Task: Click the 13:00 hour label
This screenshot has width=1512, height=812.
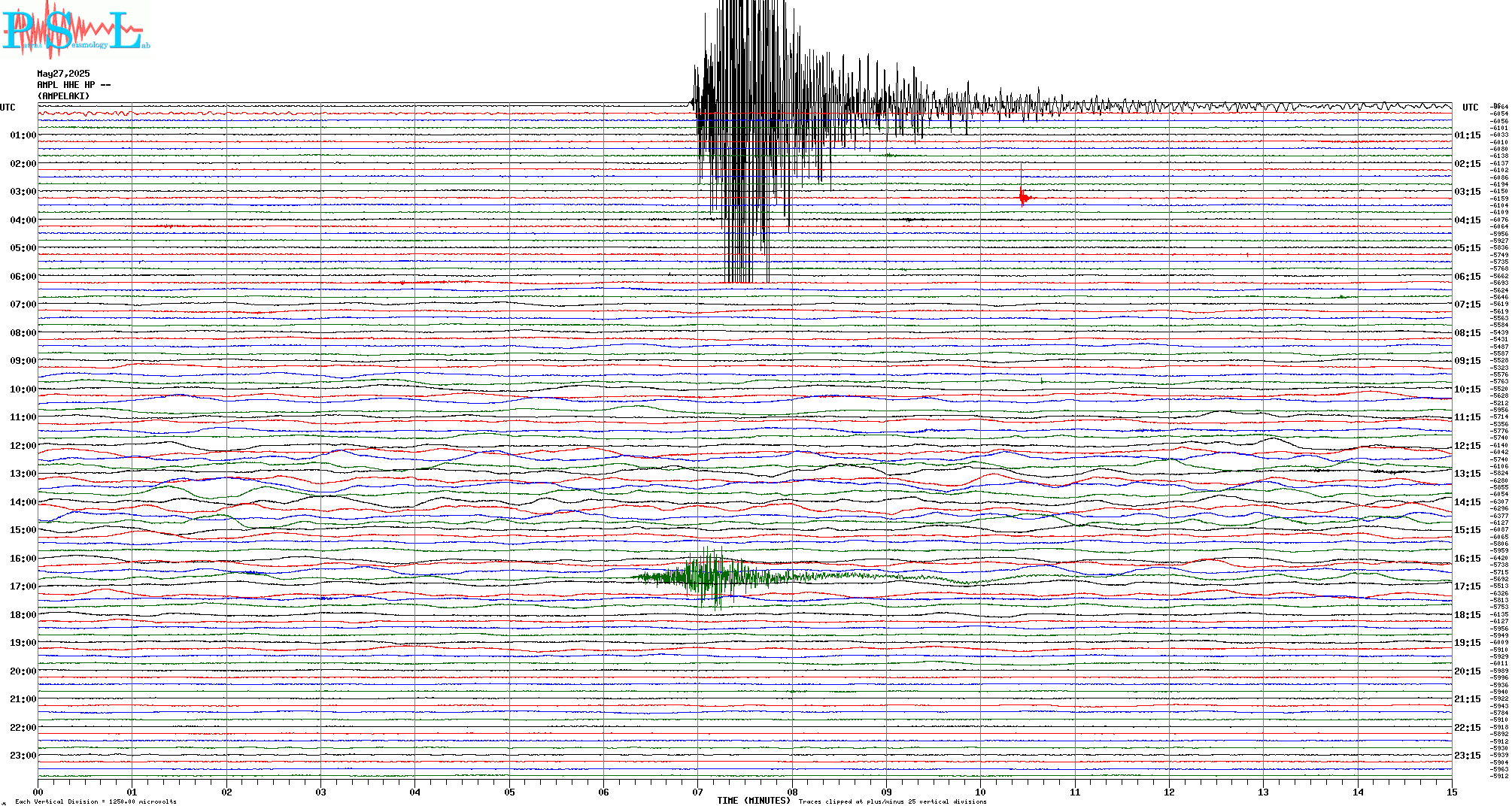Action: click(x=23, y=474)
